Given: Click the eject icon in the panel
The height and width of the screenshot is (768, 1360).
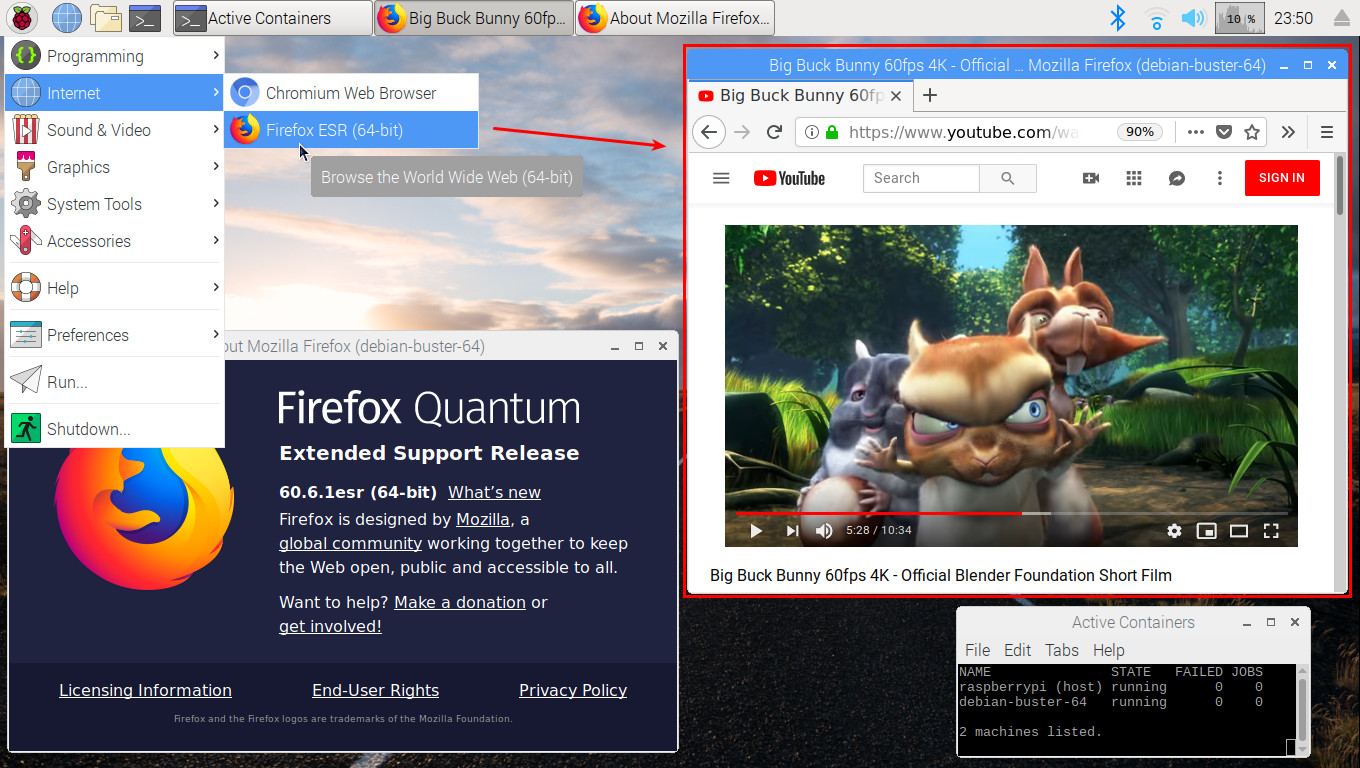Looking at the screenshot, I should point(1342,18).
